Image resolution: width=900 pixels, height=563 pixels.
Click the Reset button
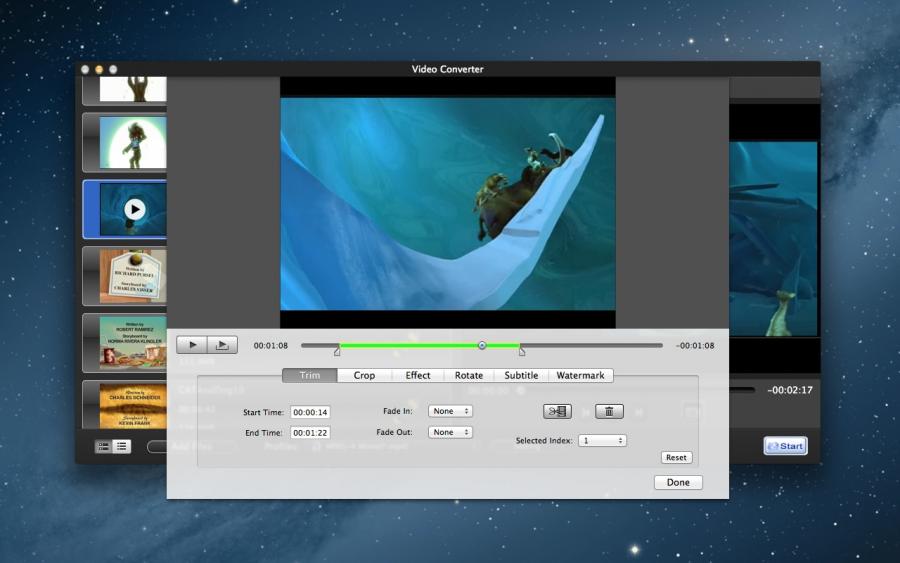point(676,457)
